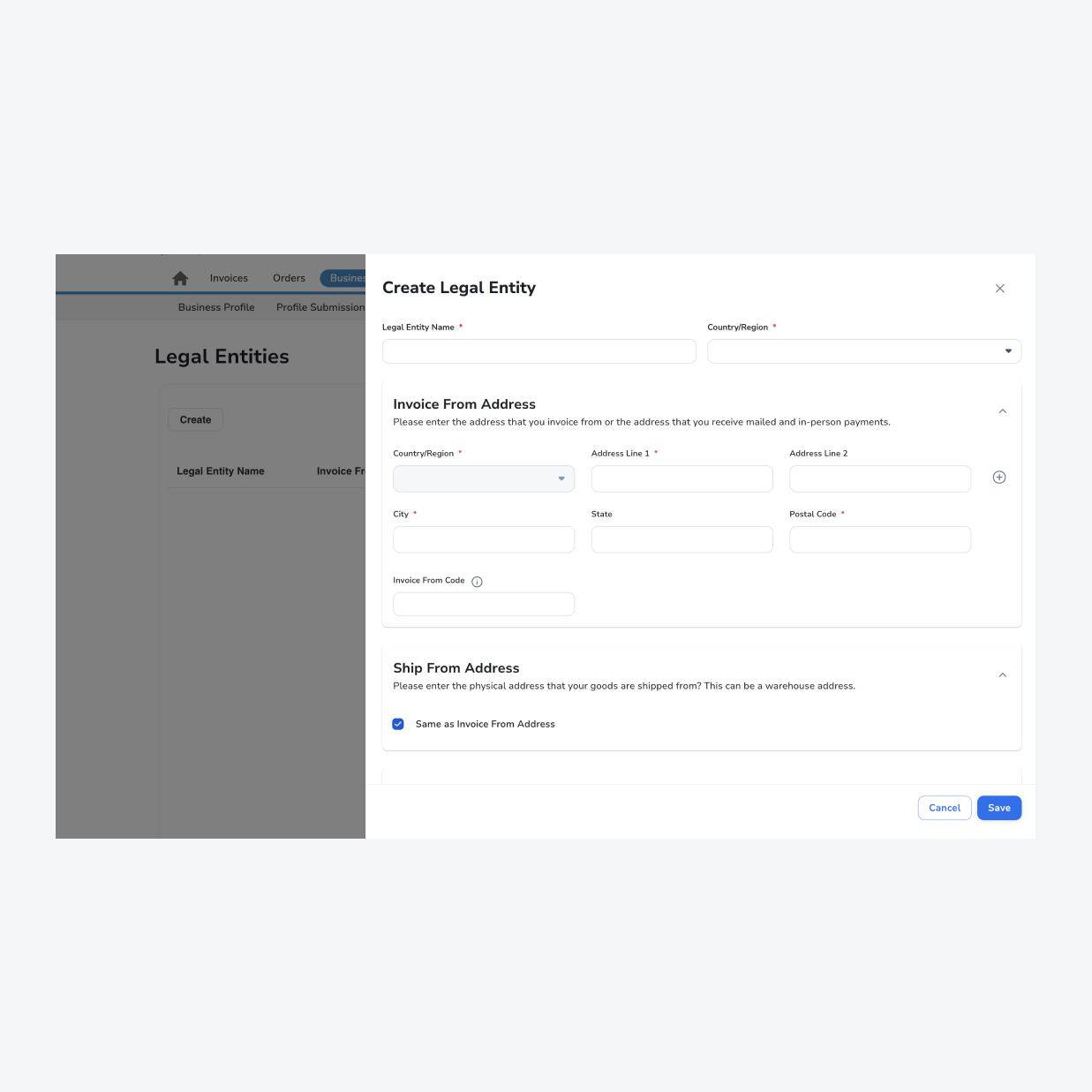The image size is (1092, 1092).
Task: Click the Create button on Legal Entities page
Action: tap(194, 419)
